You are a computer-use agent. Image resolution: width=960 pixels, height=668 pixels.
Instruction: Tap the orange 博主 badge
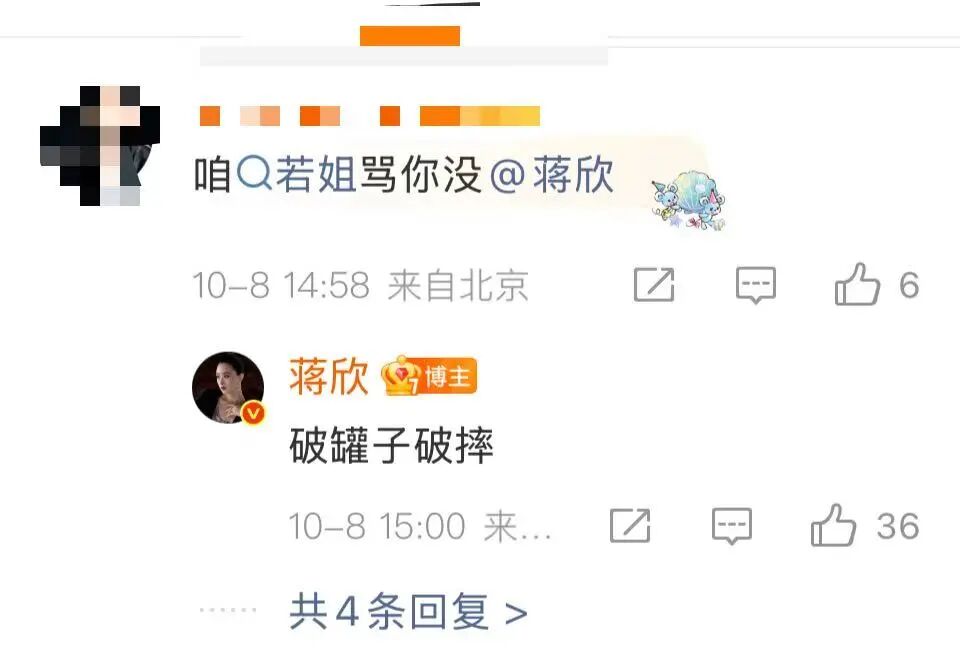[x=448, y=376]
